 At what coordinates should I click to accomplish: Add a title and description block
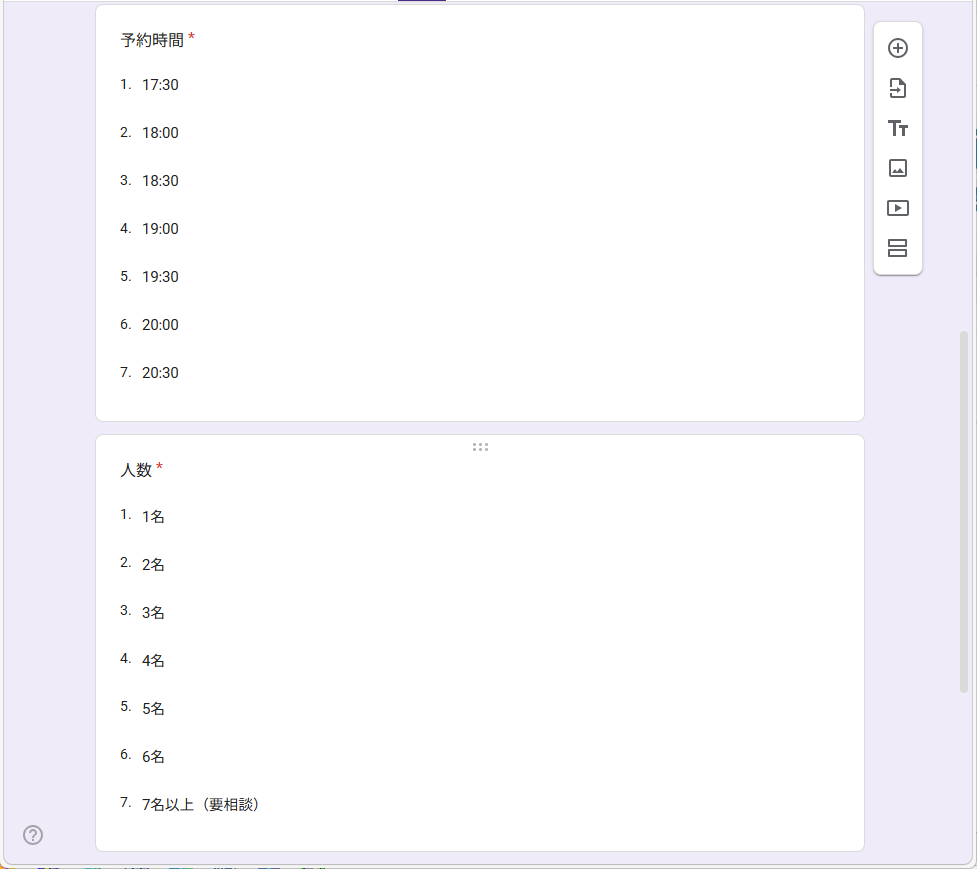click(x=897, y=128)
